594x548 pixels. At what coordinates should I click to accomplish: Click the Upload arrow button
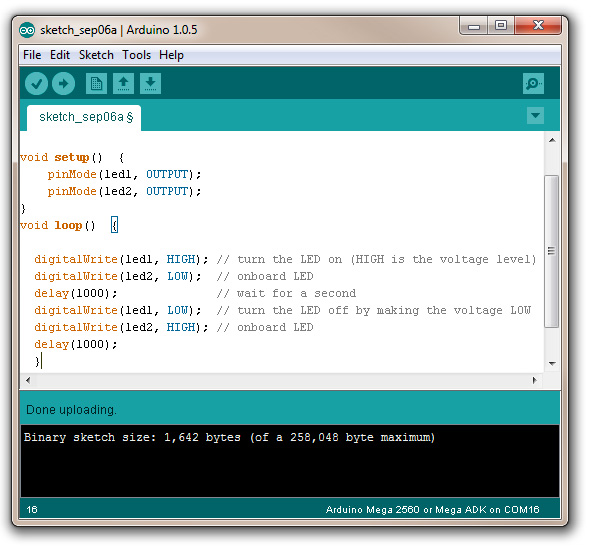63,84
